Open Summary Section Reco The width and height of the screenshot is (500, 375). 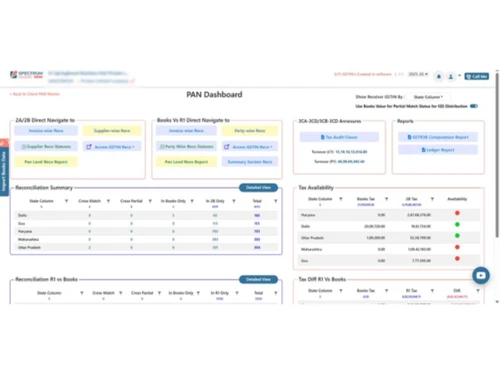click(x=250, y=162)
